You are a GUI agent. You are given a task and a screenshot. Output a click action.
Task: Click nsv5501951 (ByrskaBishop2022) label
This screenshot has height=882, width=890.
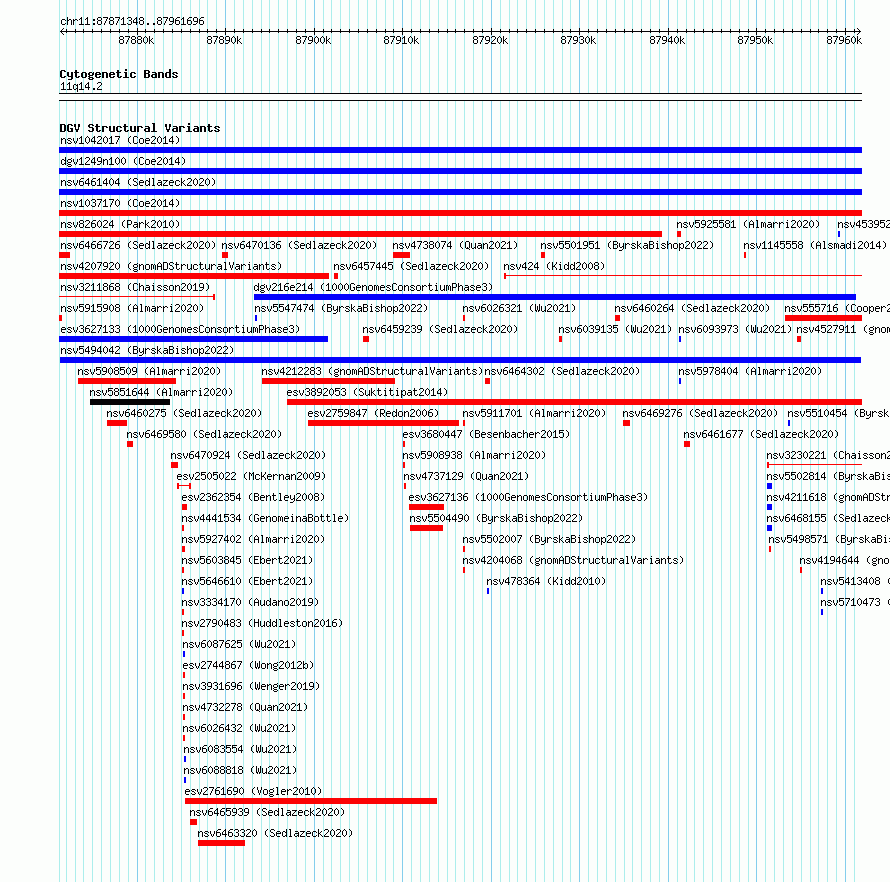pyautogui.click(x=627, y=245)
